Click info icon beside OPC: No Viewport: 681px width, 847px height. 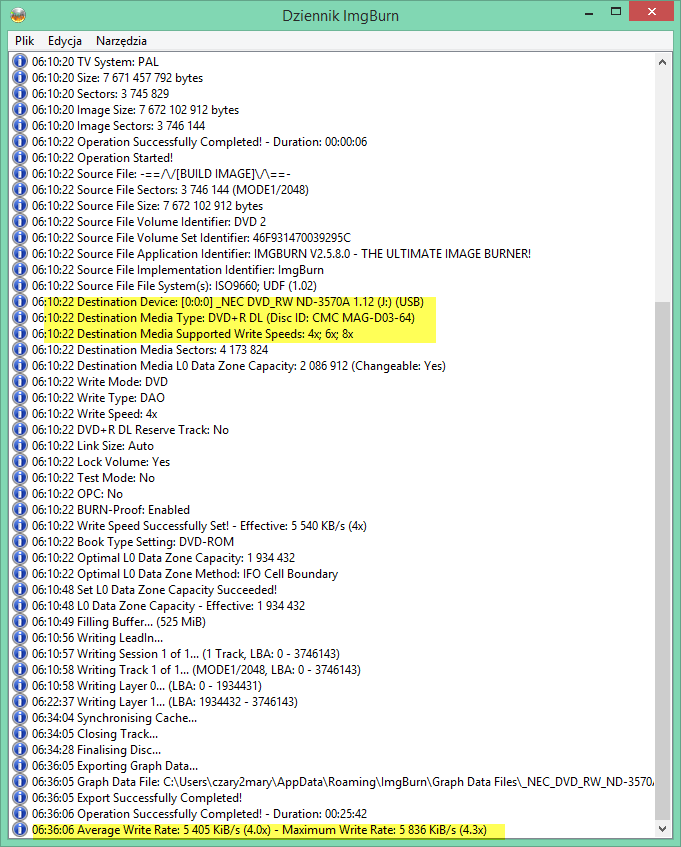[x=20, y=494]
